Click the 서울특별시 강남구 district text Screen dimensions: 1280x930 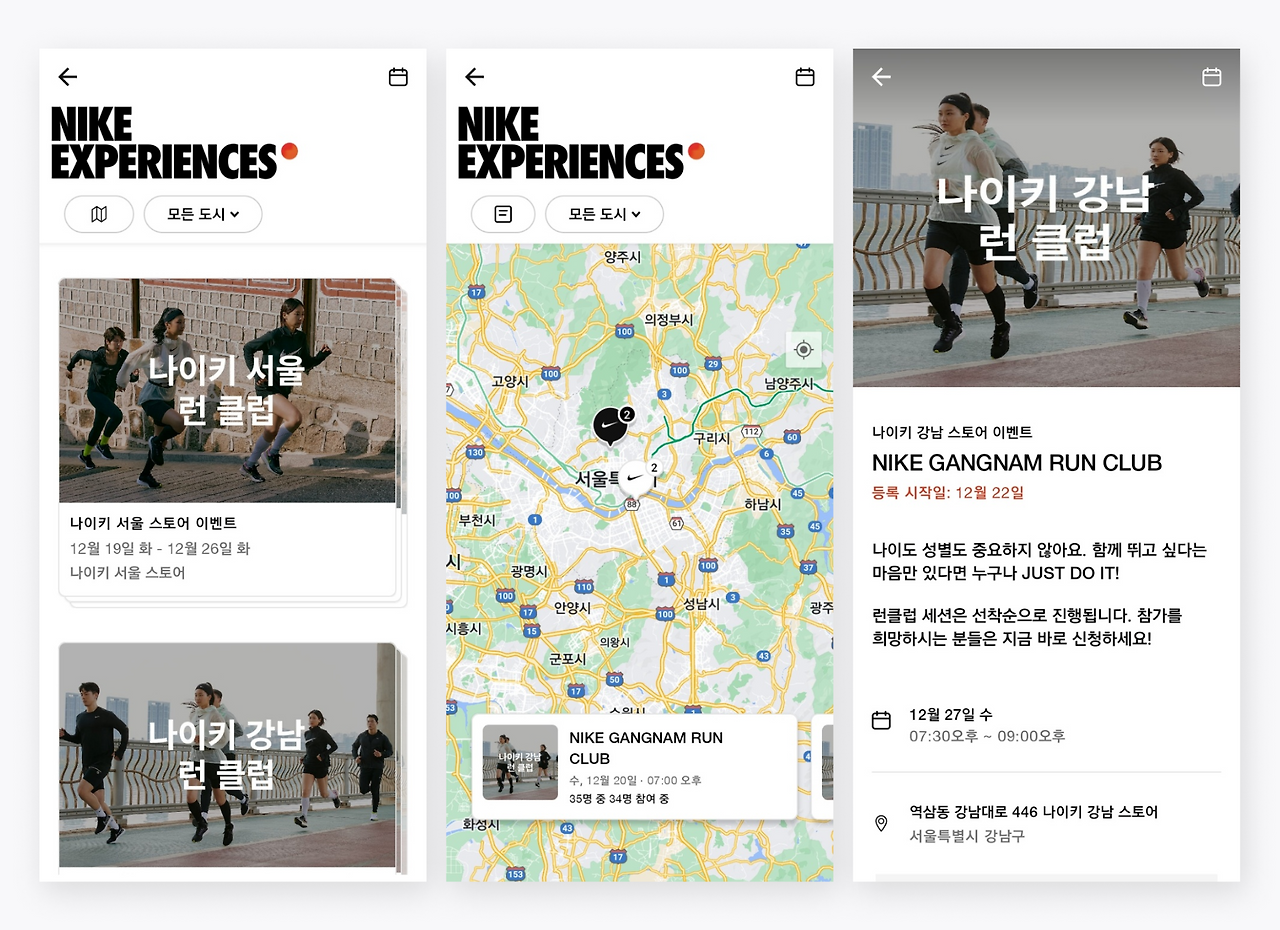(967, 836)
